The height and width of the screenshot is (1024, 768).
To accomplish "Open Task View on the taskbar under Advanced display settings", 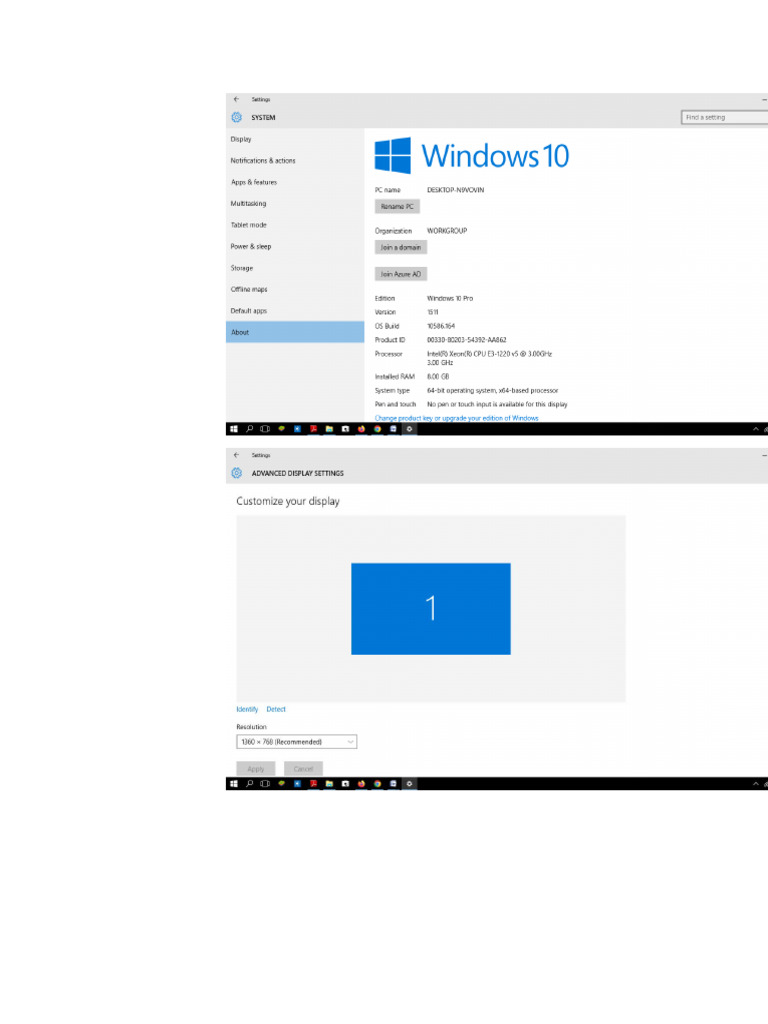I will (x=265, y=784).
